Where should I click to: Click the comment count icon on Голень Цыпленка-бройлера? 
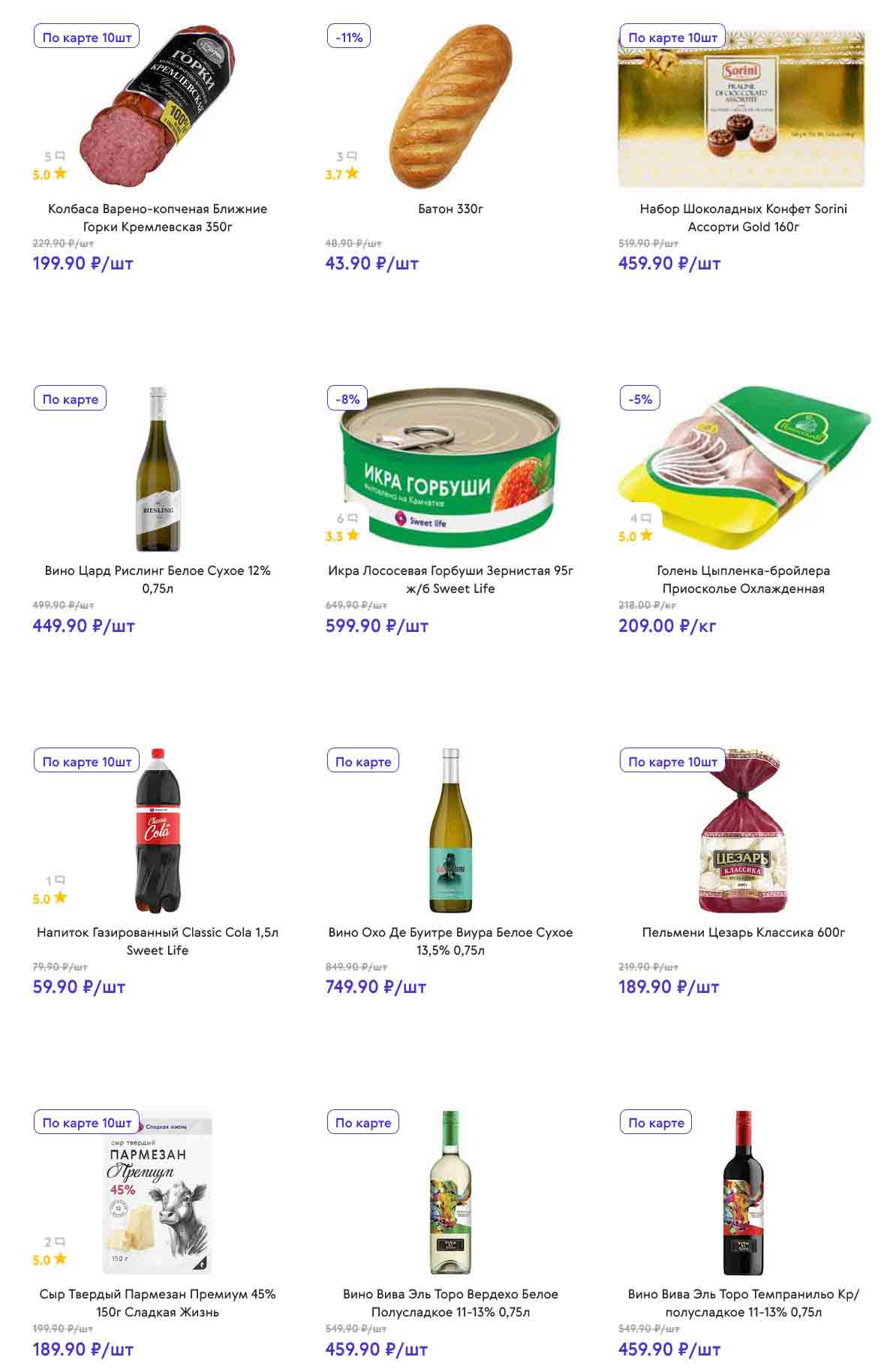coord(645,518)
